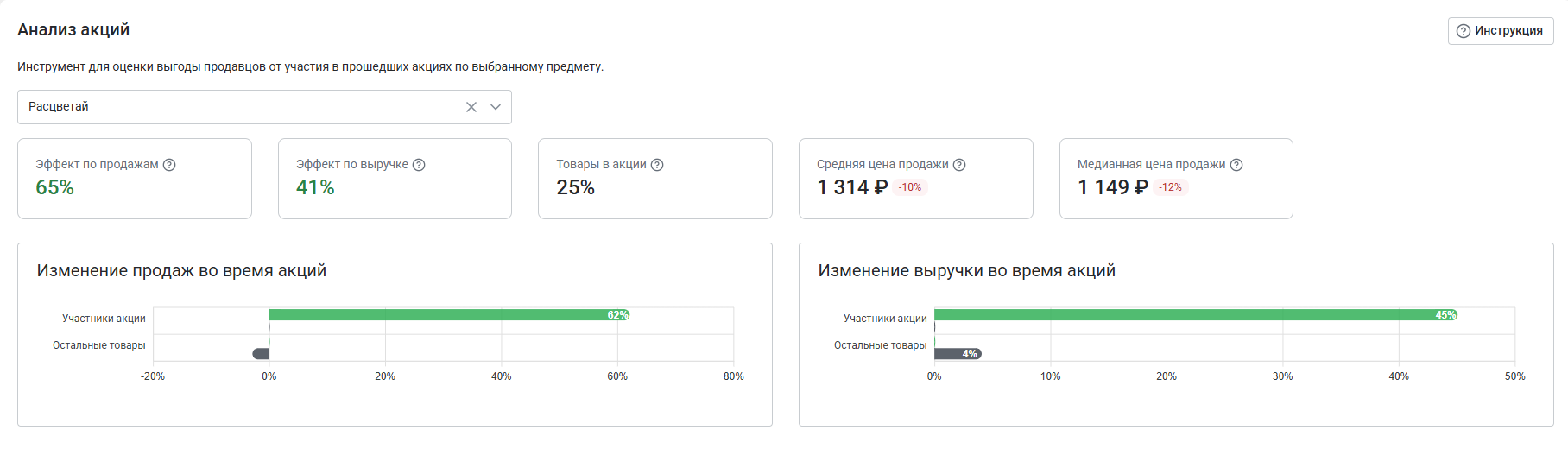Image resolution: width=1568 pixels, height=455 pixels.
Task: Open the Инструкция help button
Action: point(1500,31)
